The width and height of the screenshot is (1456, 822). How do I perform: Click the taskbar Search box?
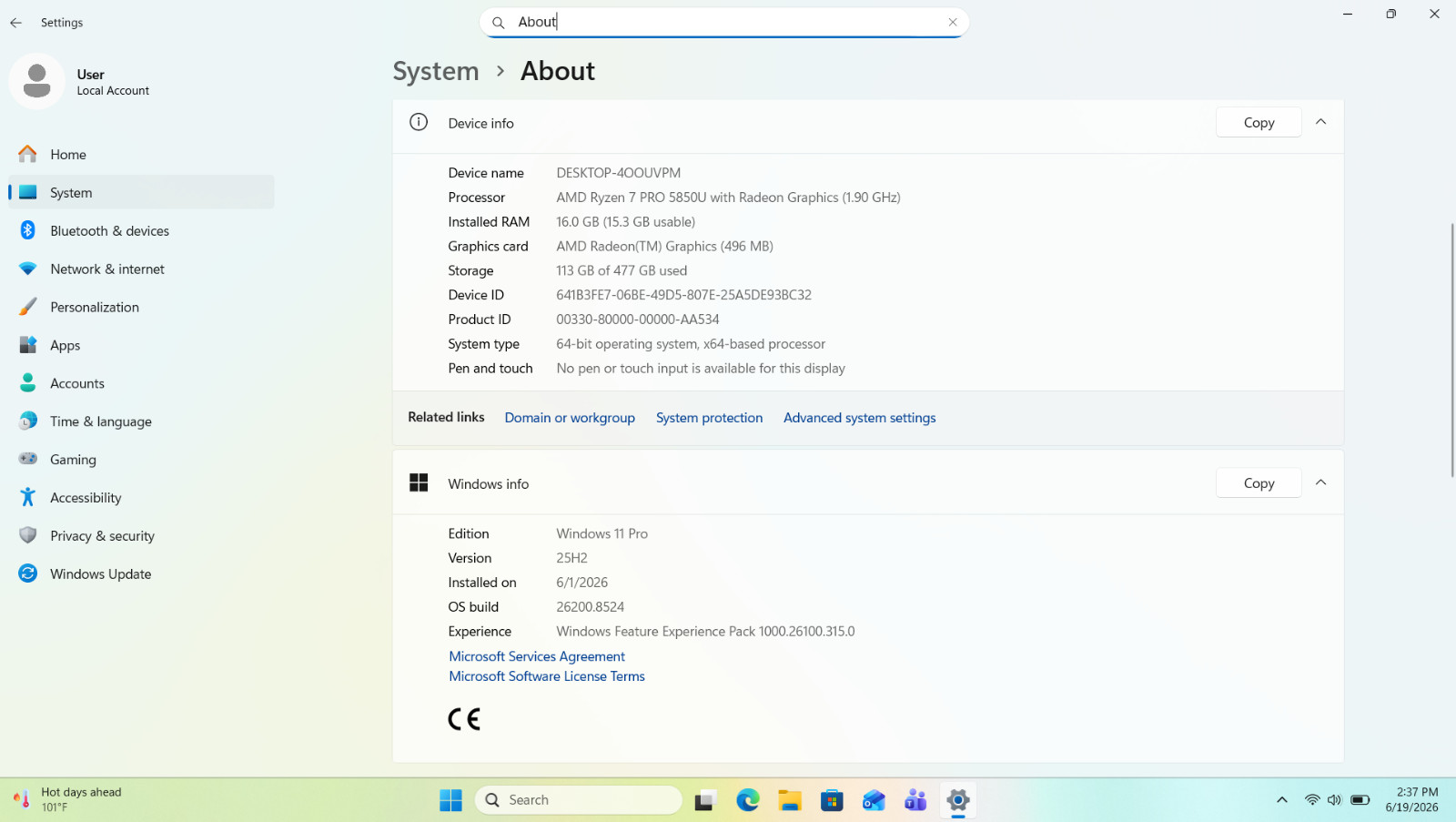coord(579,800)
